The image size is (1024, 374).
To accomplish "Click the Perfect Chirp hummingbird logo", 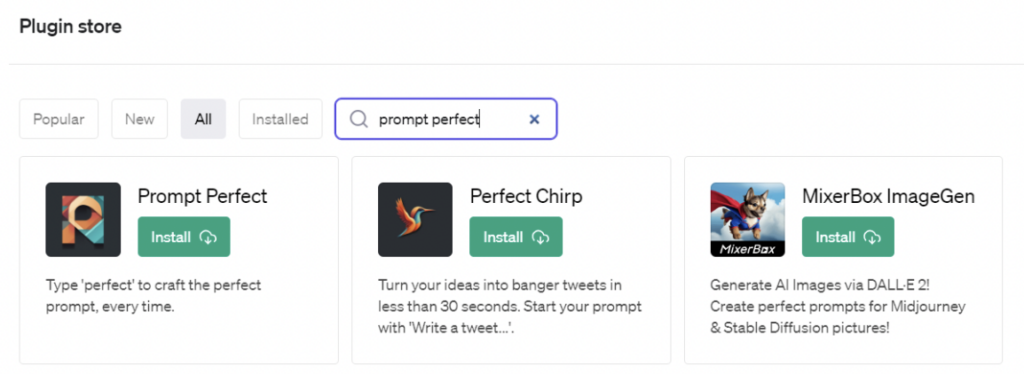I will pos(415,219).
